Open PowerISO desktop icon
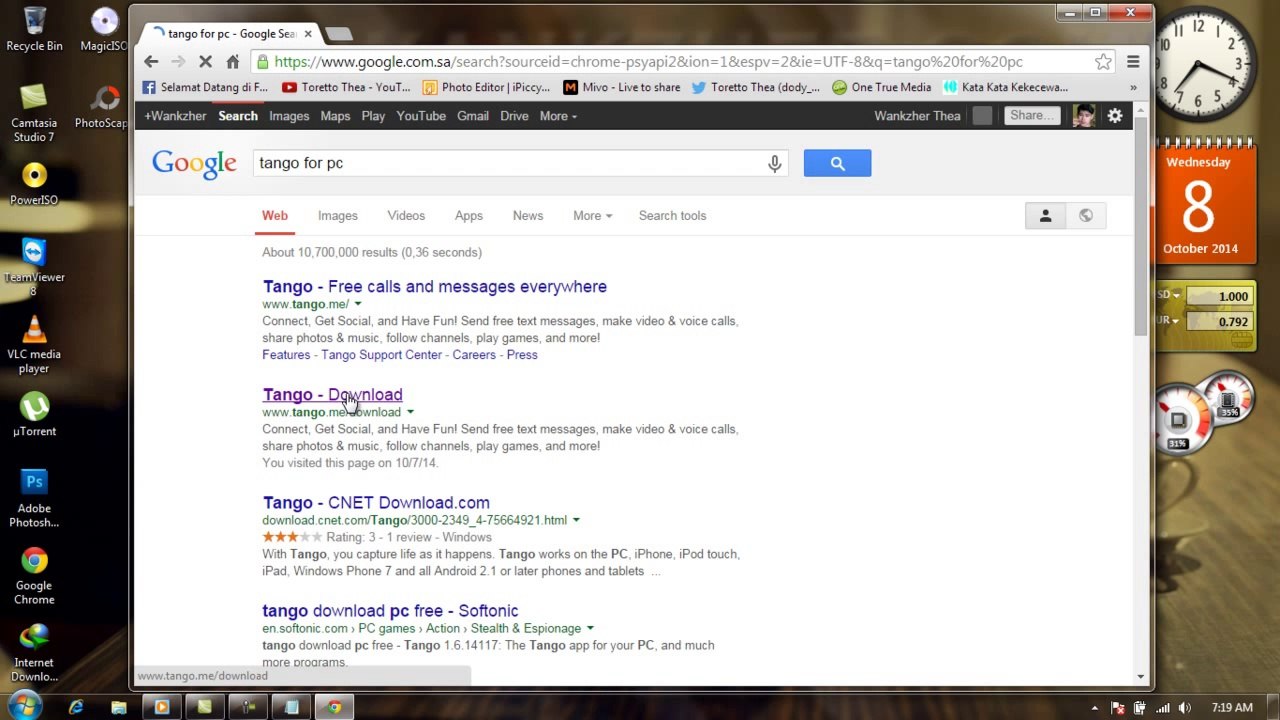Screen dimensions: 1280x720 point(34,183)
